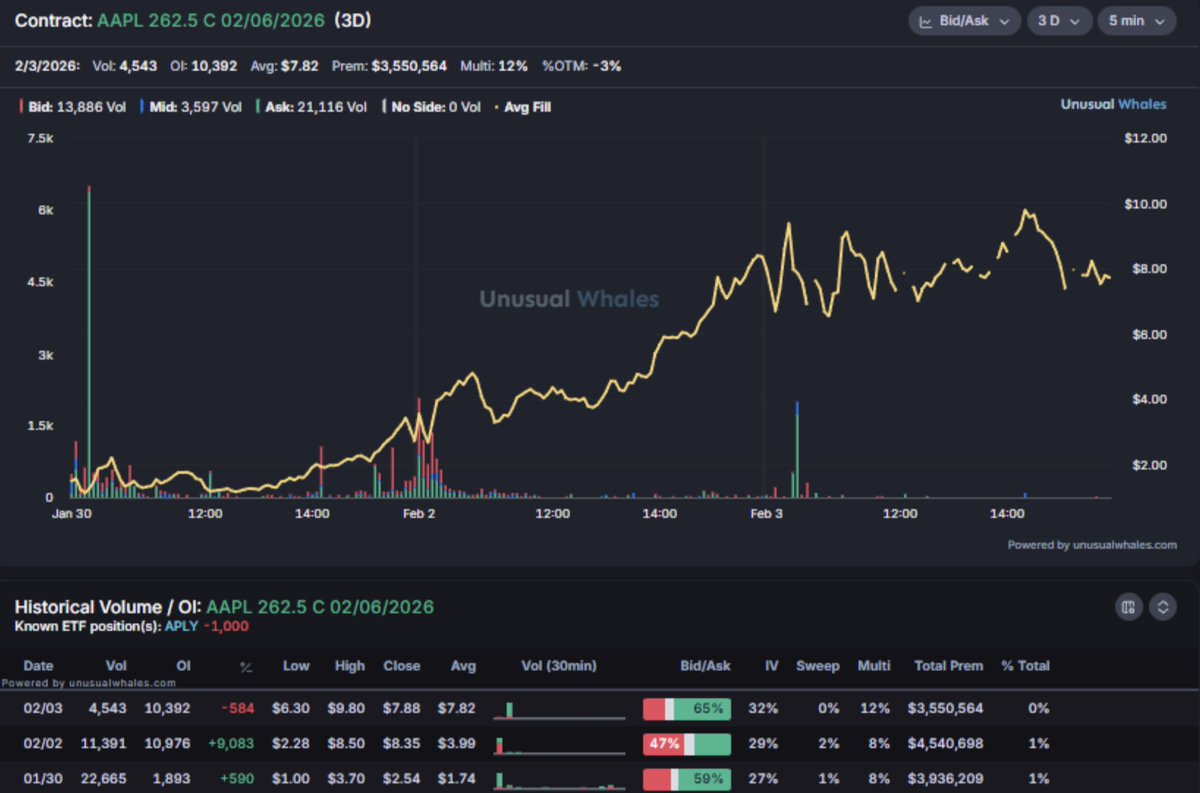Click the 65% bid/ask bar in 02/03 row
1200x793 pixels.
click(x=687, y=708)
